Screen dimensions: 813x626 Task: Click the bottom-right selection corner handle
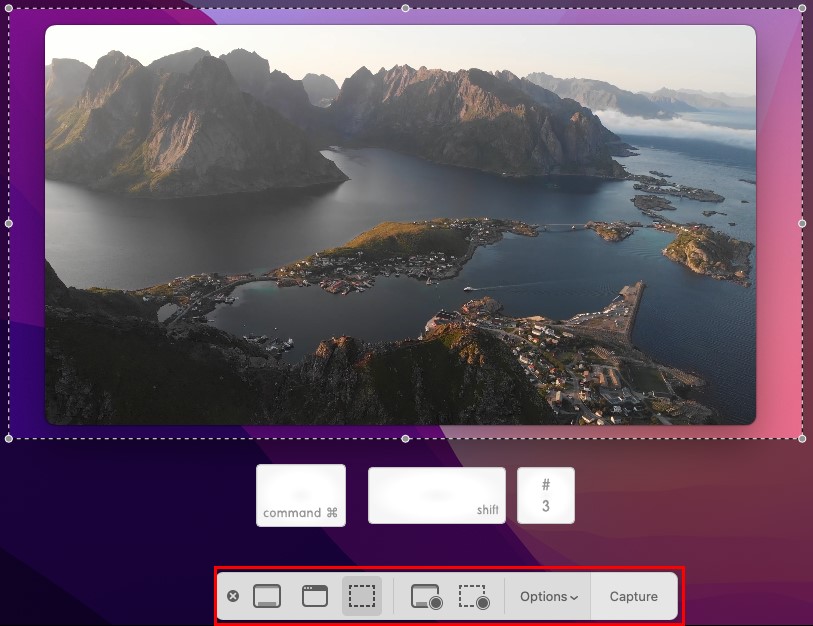click(x=802, y=439)
